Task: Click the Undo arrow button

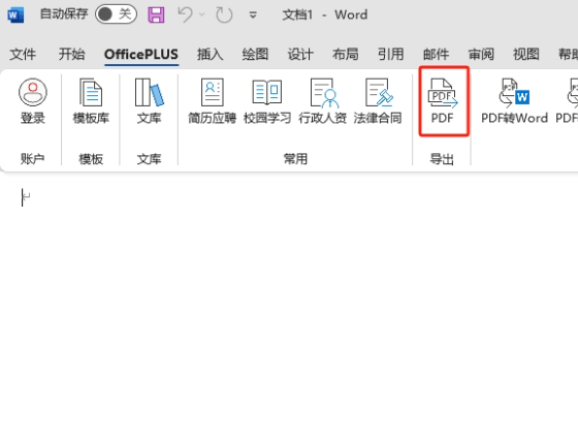Action: (x=185, y=15)
